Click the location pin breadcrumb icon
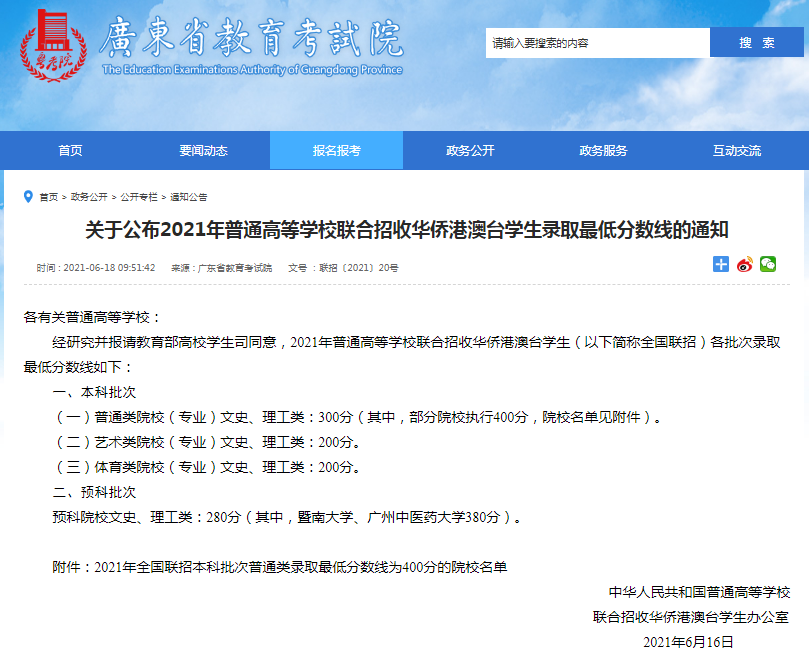 28,196
